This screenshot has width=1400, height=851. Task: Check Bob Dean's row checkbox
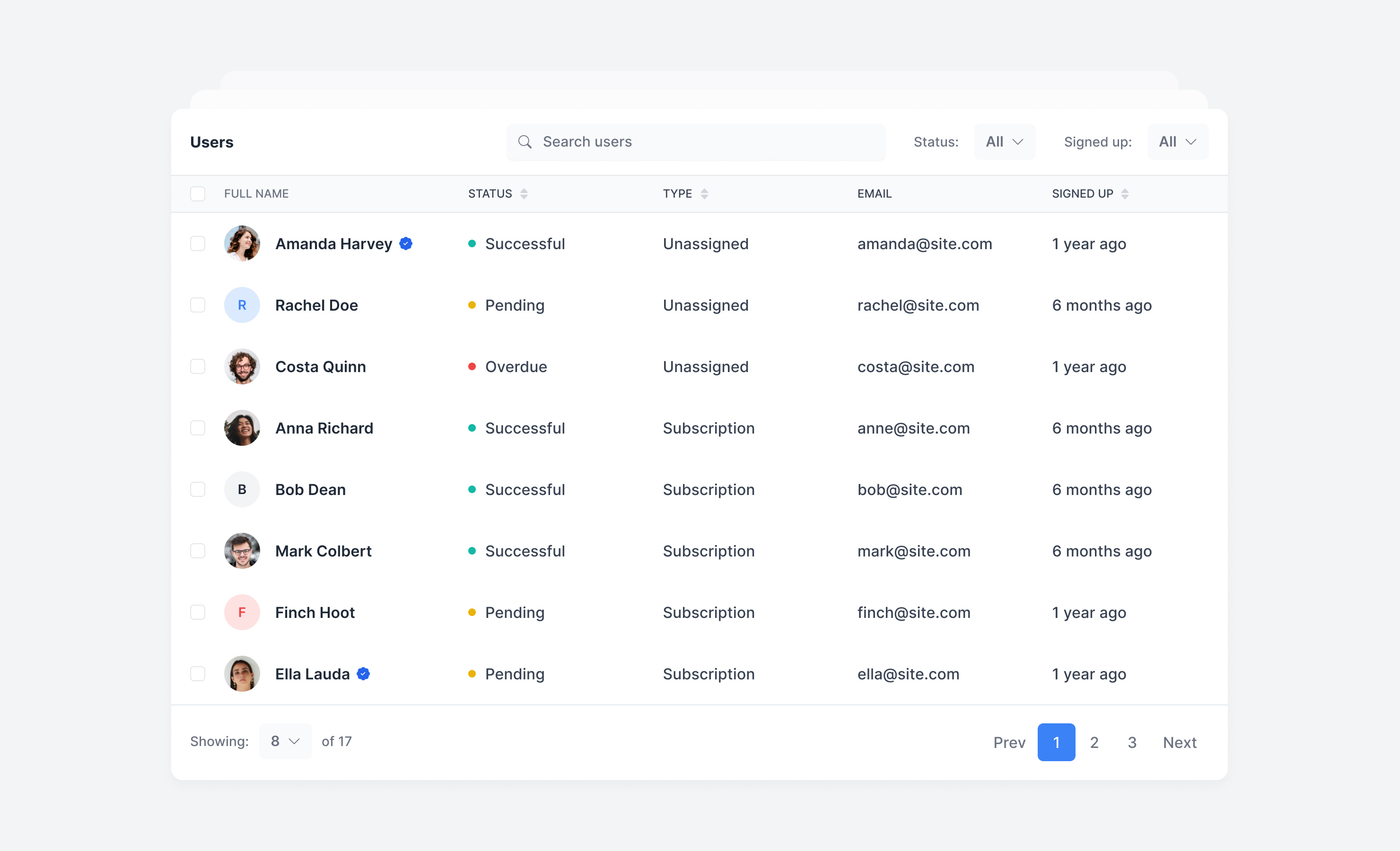pos(198,489)
